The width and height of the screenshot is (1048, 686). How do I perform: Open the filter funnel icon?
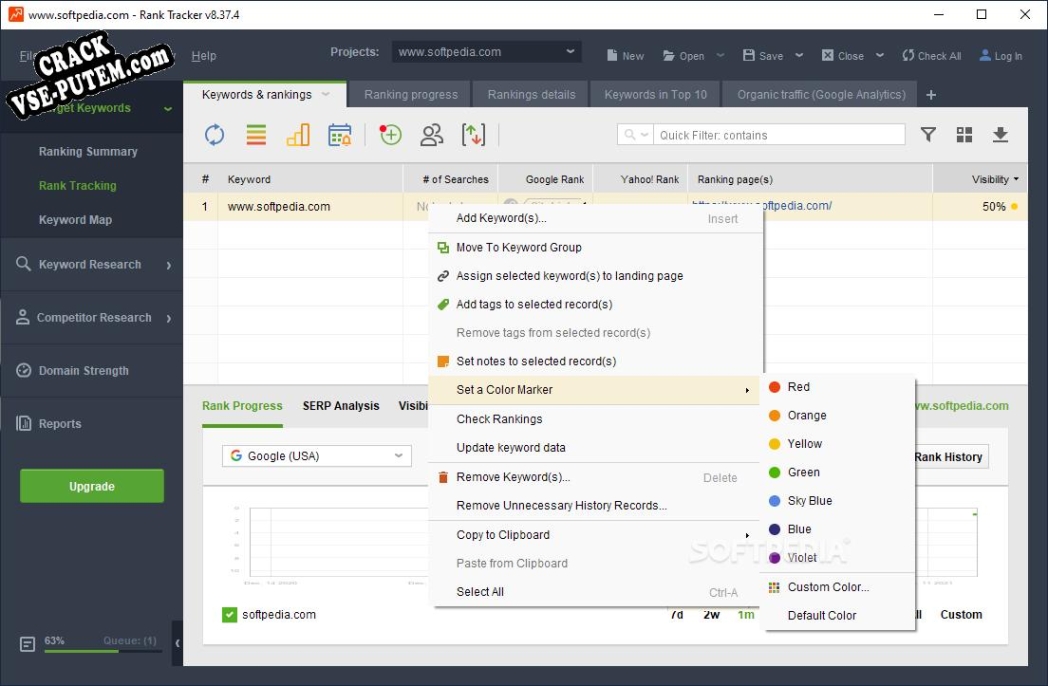click(x=928, y=135)
